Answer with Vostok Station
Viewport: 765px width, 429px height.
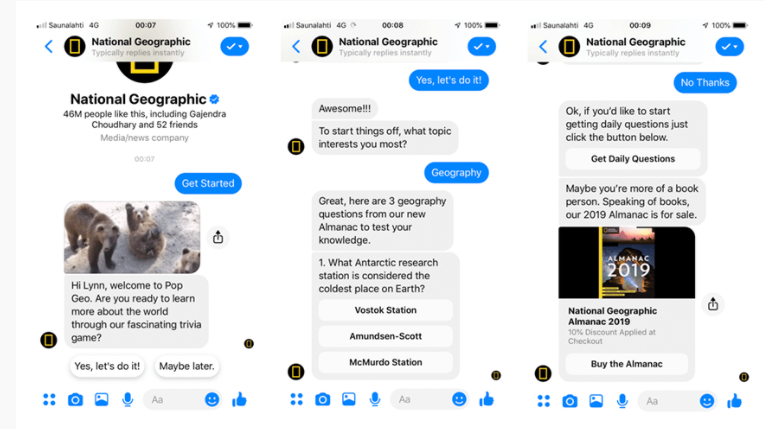pos(385,310)
